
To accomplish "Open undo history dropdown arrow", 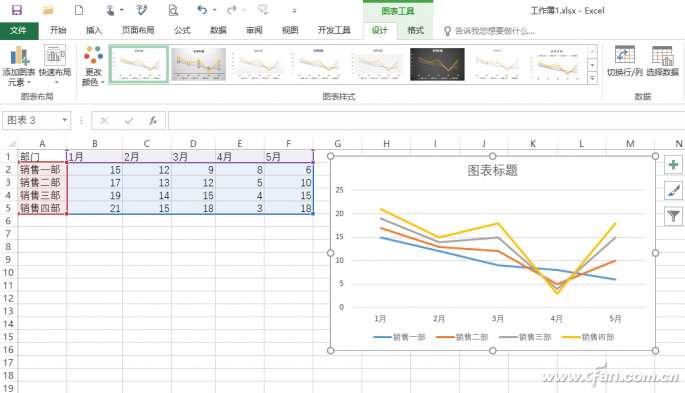I will 214,10.
